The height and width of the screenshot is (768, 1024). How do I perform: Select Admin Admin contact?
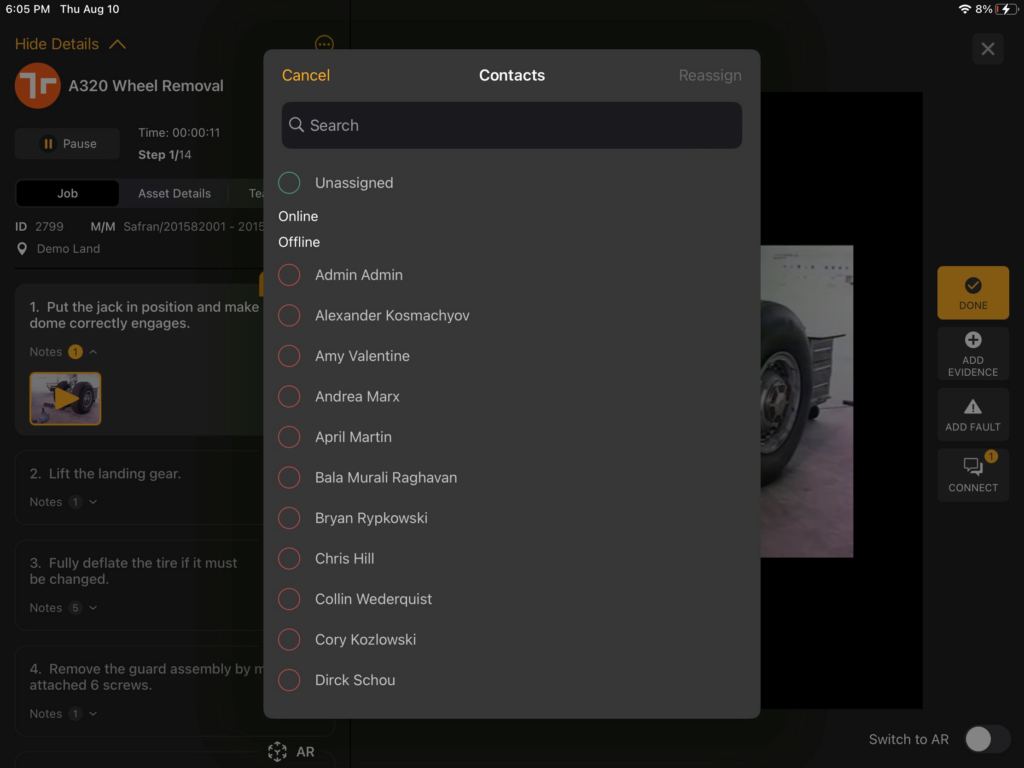511,275
